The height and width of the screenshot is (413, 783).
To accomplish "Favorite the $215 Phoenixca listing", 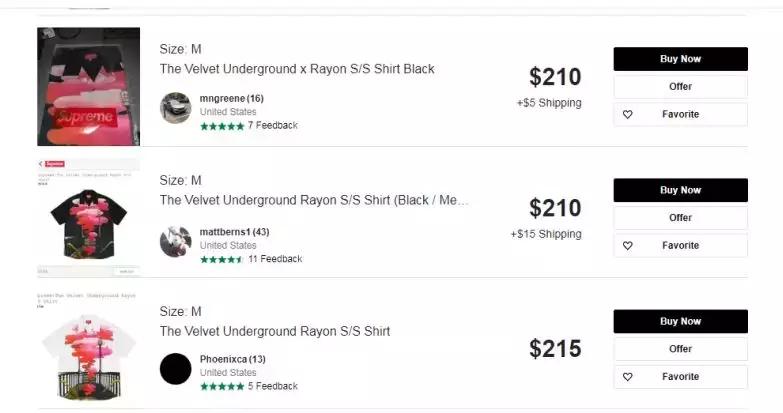I will click(680, 377).
